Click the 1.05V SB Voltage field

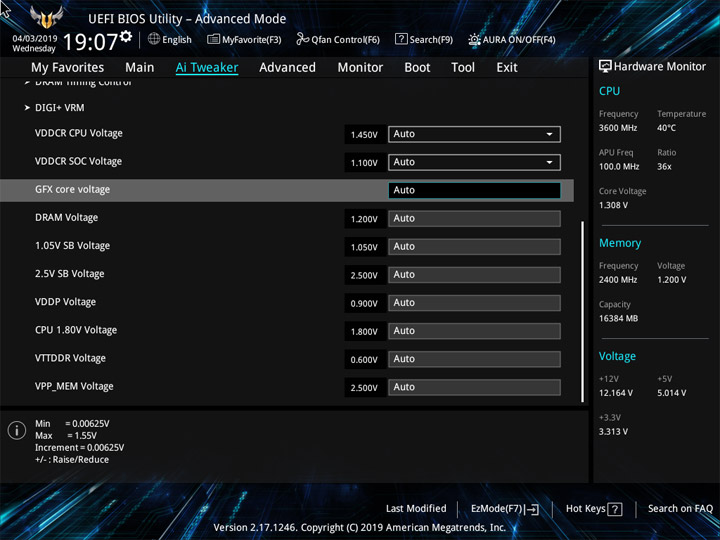coord(474,247)
